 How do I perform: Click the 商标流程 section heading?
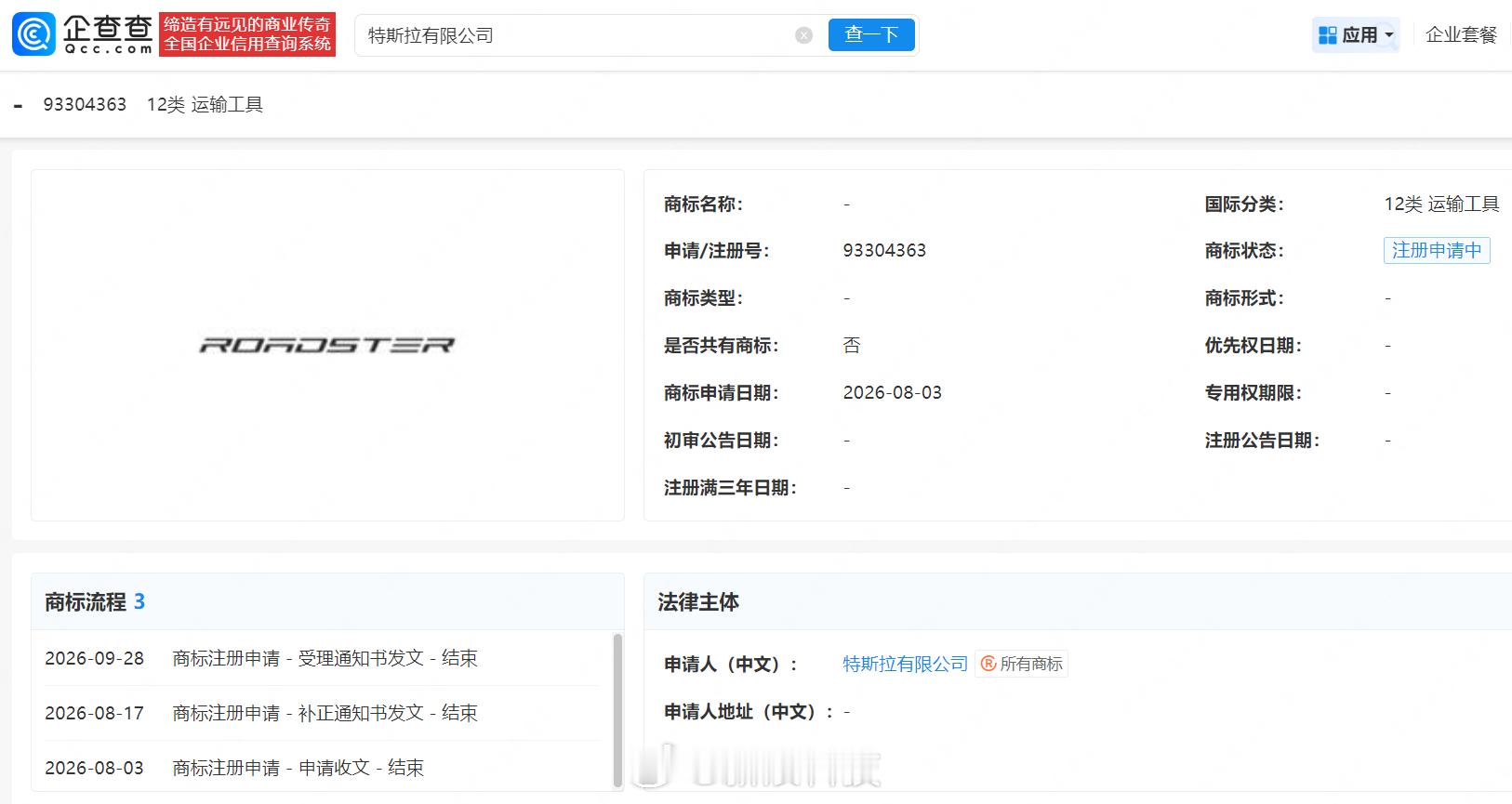pyautogui.click(x=86, y=602)
